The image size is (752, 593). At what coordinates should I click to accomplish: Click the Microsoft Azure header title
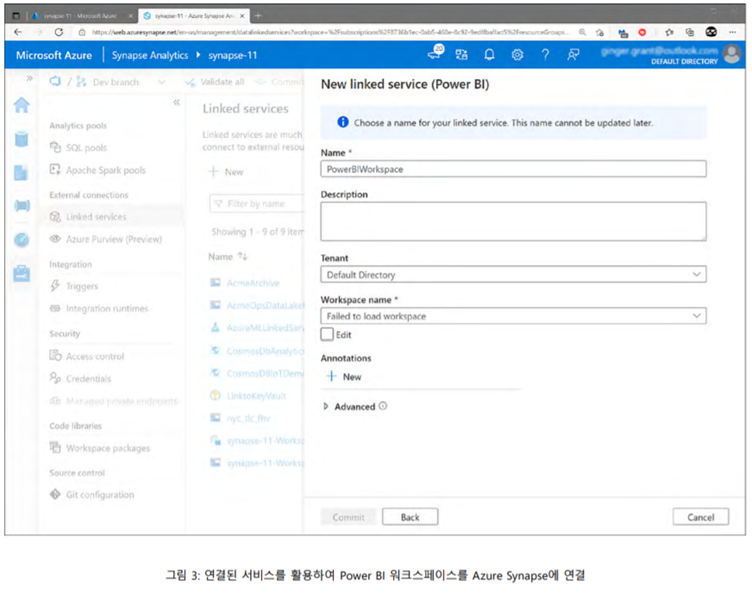54,55
